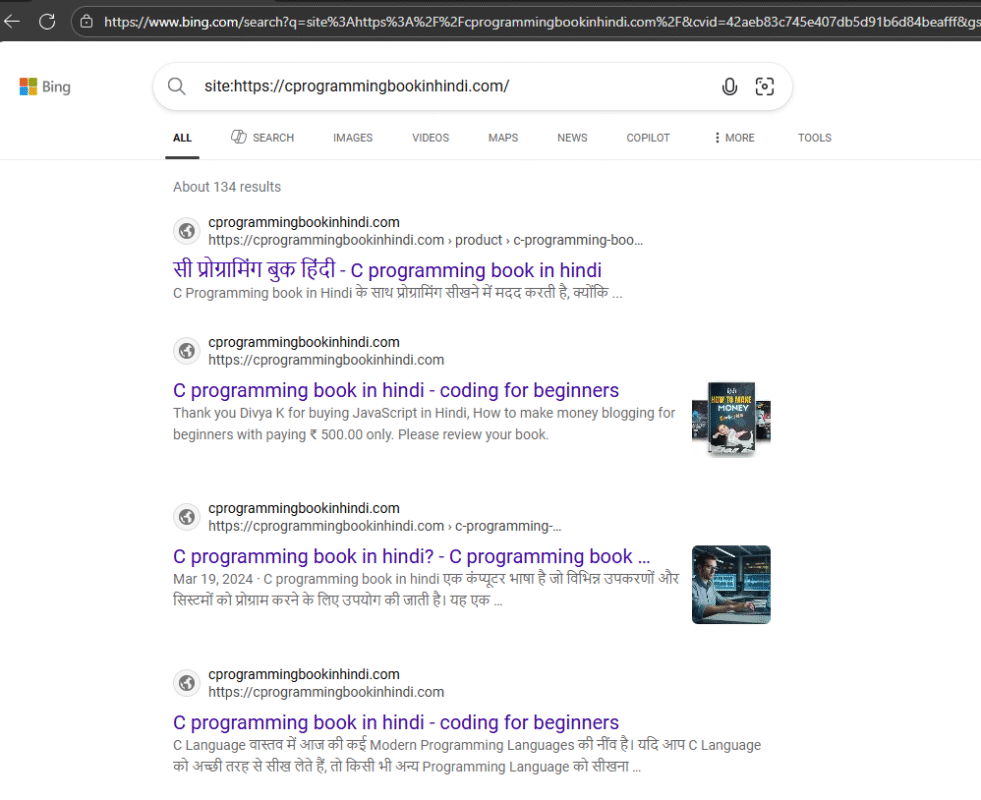Image resolution: width=981 pixels, height=800 pixels.
Task: Click the globe icon next to the second result
Action: coord(186,351)
